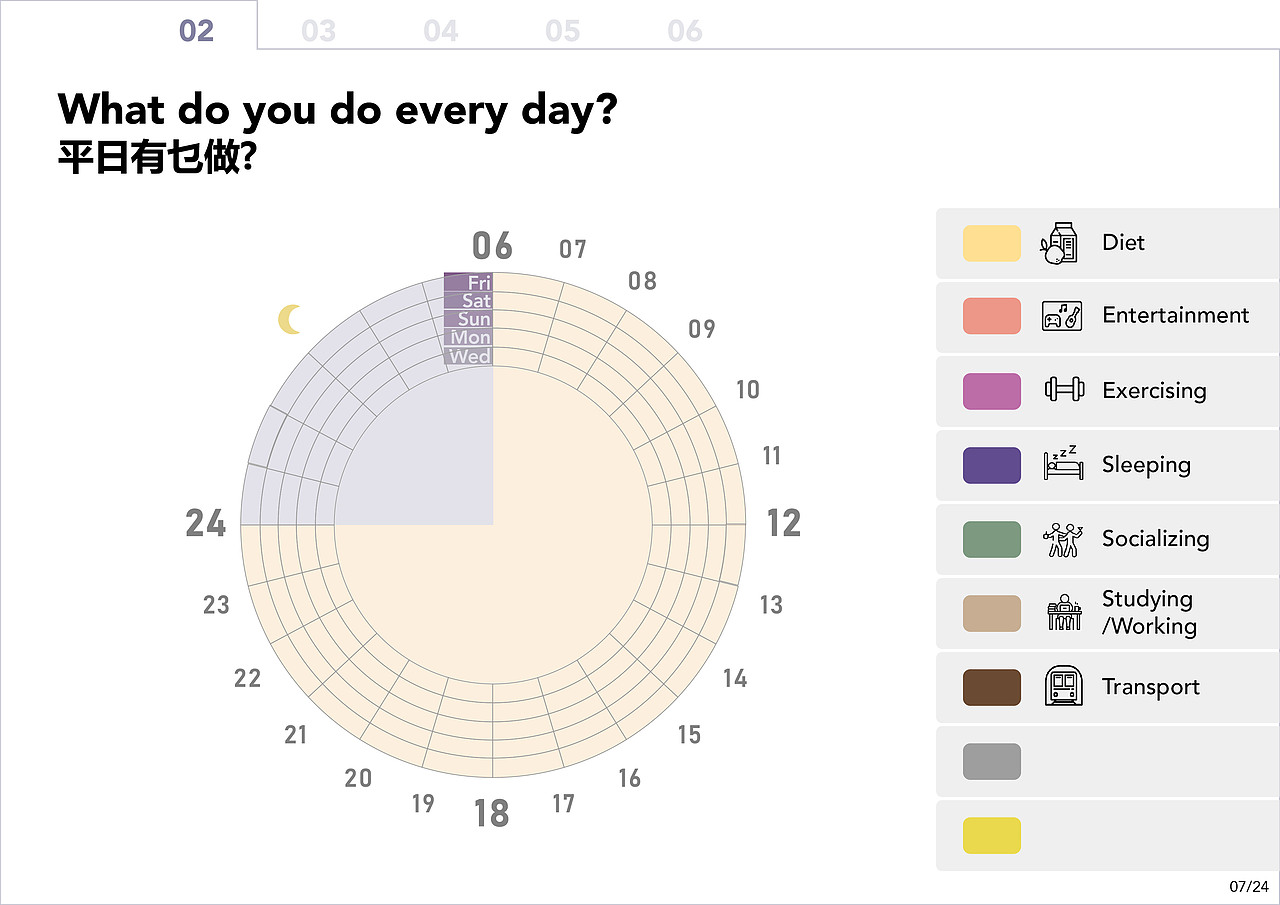Select the Socializing dancing people icon
Screen dimensions: 1280x905
pyautogui.click(x=1062, y=539)
